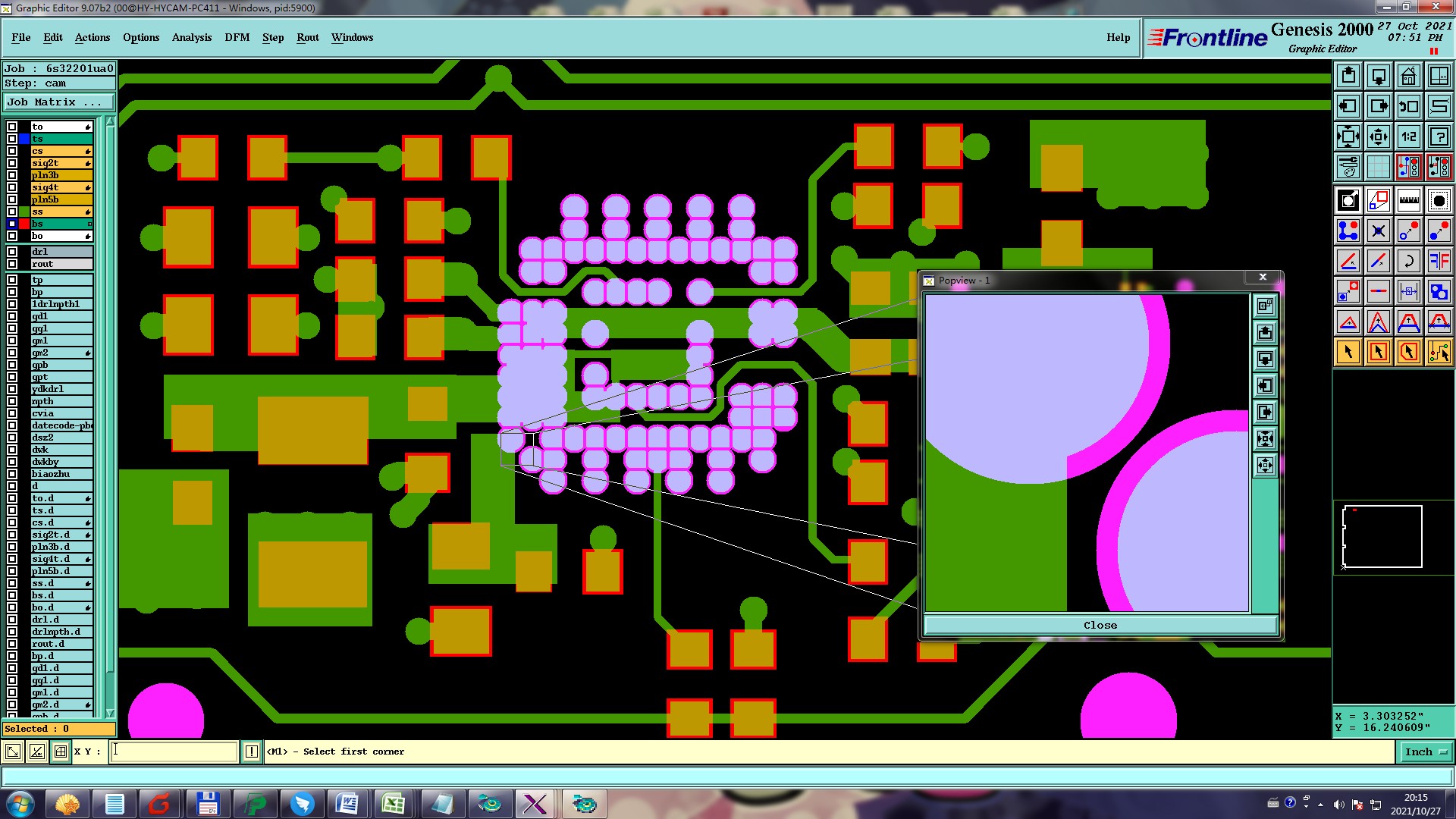This screenshot has height=819, width=1456.
Task: Click the 1:2 zoom scale icon
Action: 1409,136
